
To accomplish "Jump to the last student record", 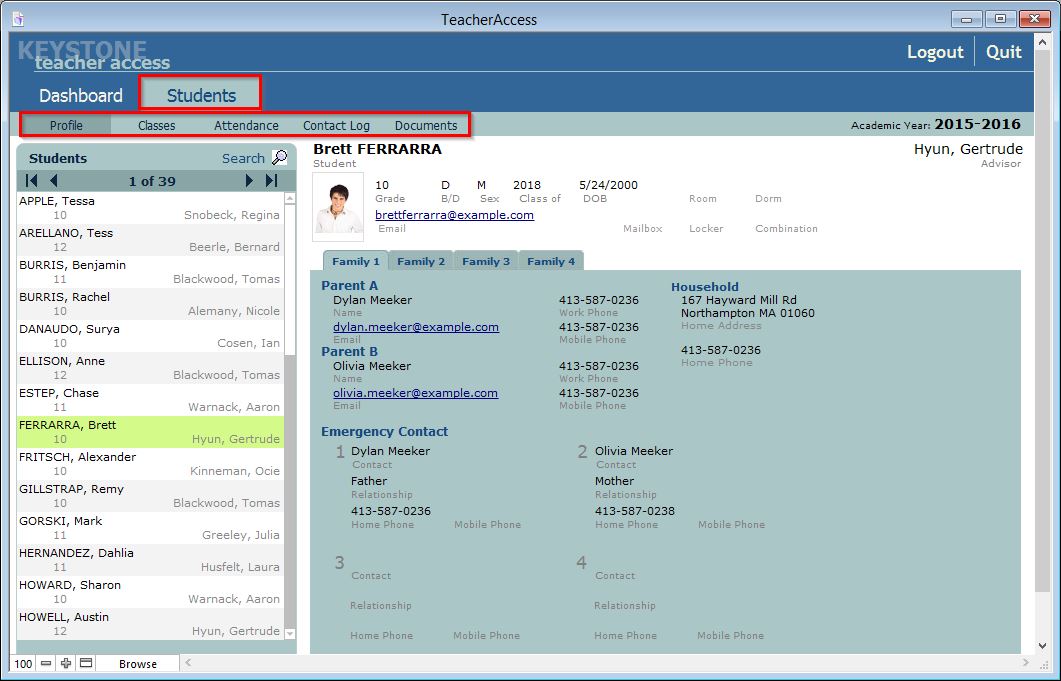I will pyautogui.click(x=271, y=181).
